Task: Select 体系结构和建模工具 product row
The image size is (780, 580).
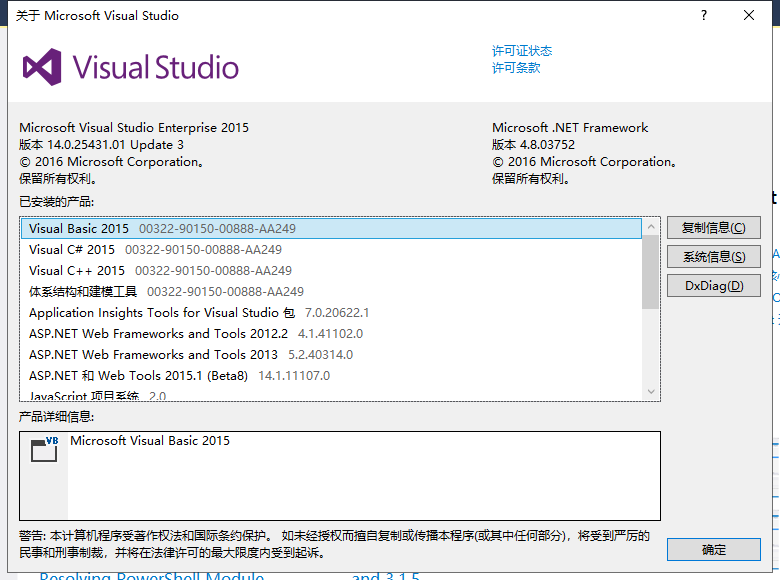Action: point(331,291)
